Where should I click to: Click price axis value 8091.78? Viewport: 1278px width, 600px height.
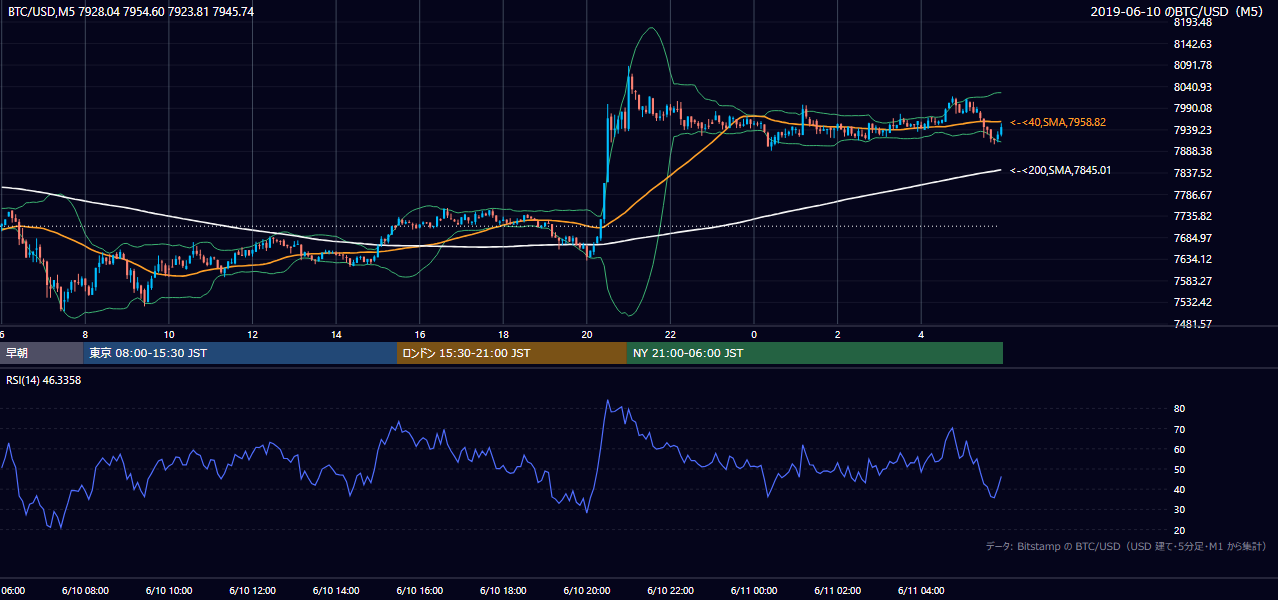coord(1193,65)
